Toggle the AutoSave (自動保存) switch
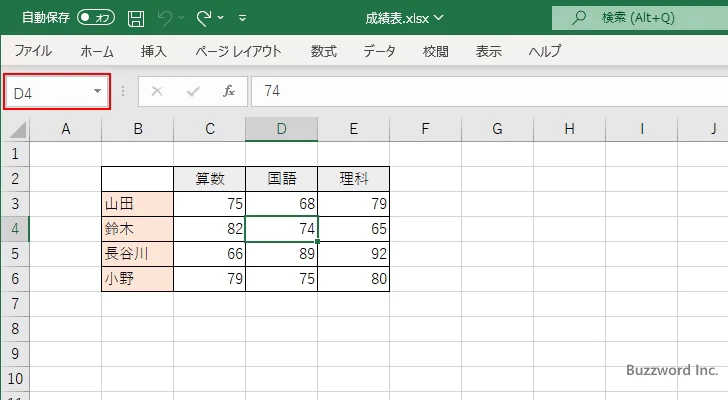Screen dimensions: 728x400 (x=96, y=18)
